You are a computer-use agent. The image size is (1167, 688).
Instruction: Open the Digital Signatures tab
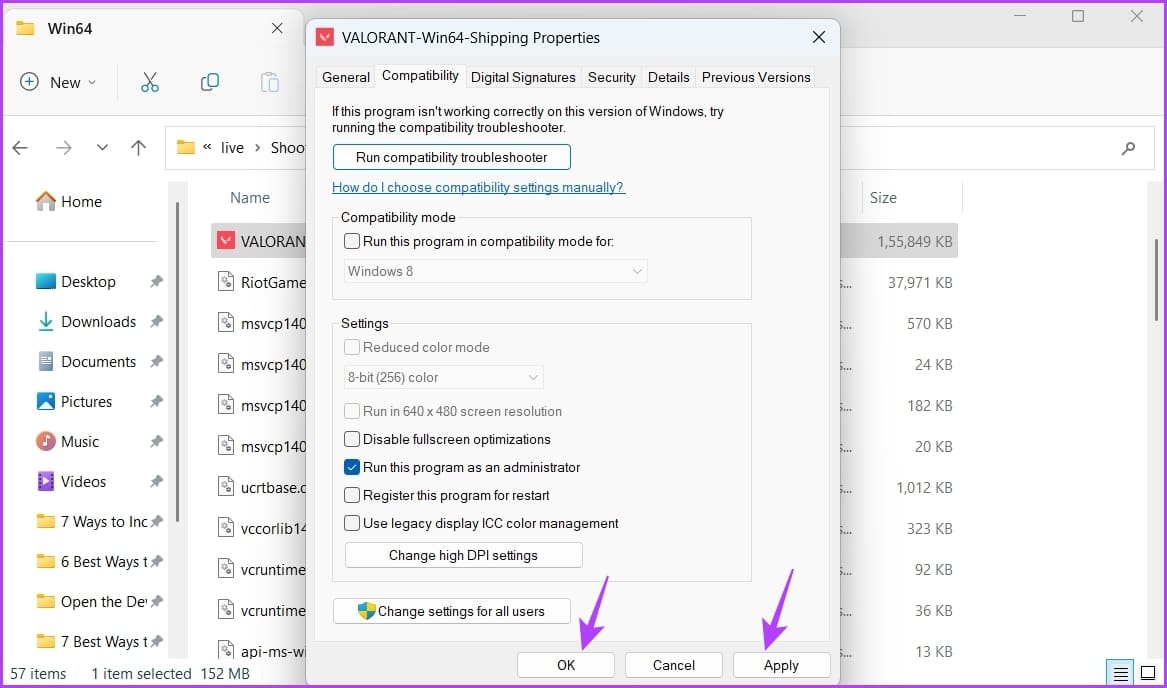tap(523, 77)
